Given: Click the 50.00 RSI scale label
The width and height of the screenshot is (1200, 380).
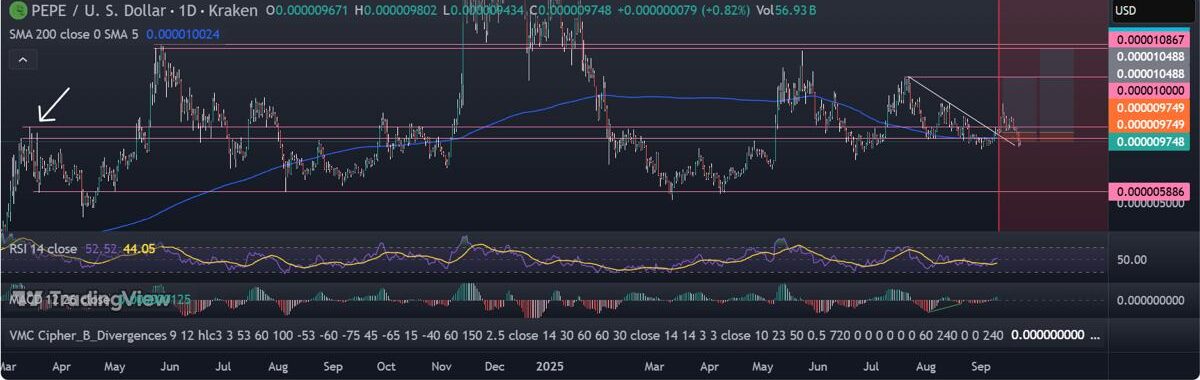Looking at the screenshot, I should pos(1132,259).
